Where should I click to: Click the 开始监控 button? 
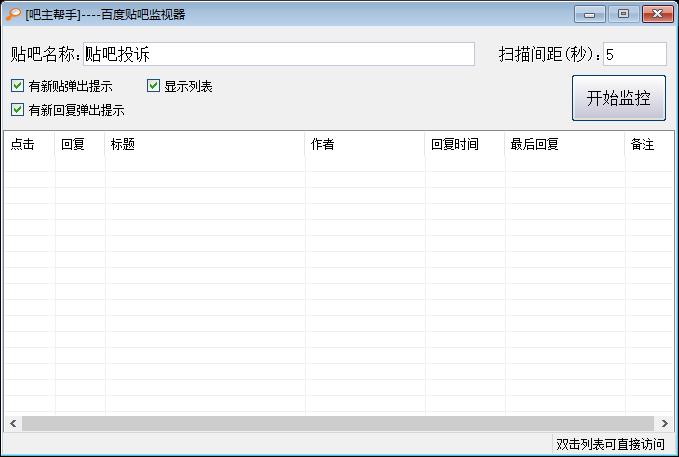[619, 98]
